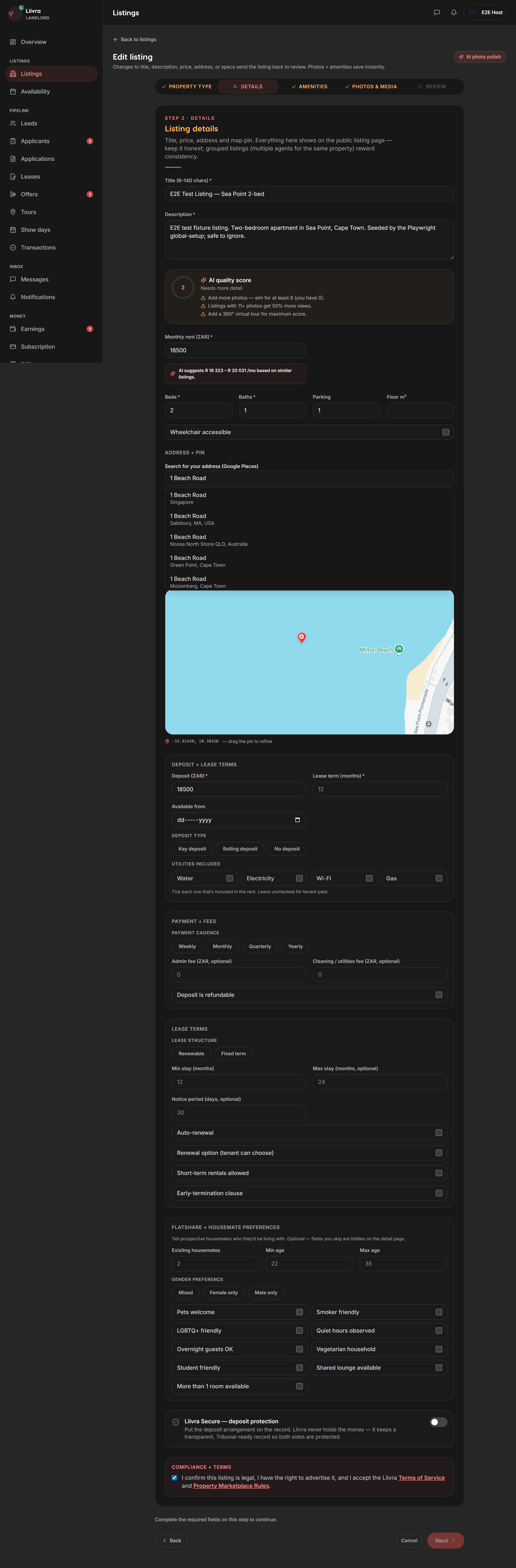Click the Applicants clipboard icon
Screen dimensions: 516x1568
(x=13, y=141)
